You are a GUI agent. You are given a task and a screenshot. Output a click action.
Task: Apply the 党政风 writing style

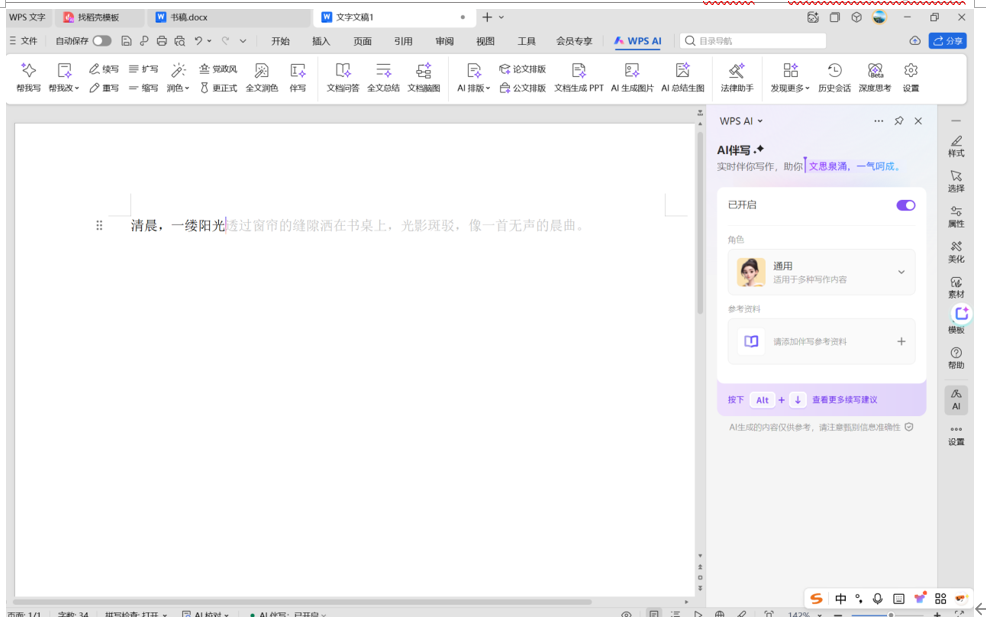(218, 69)
